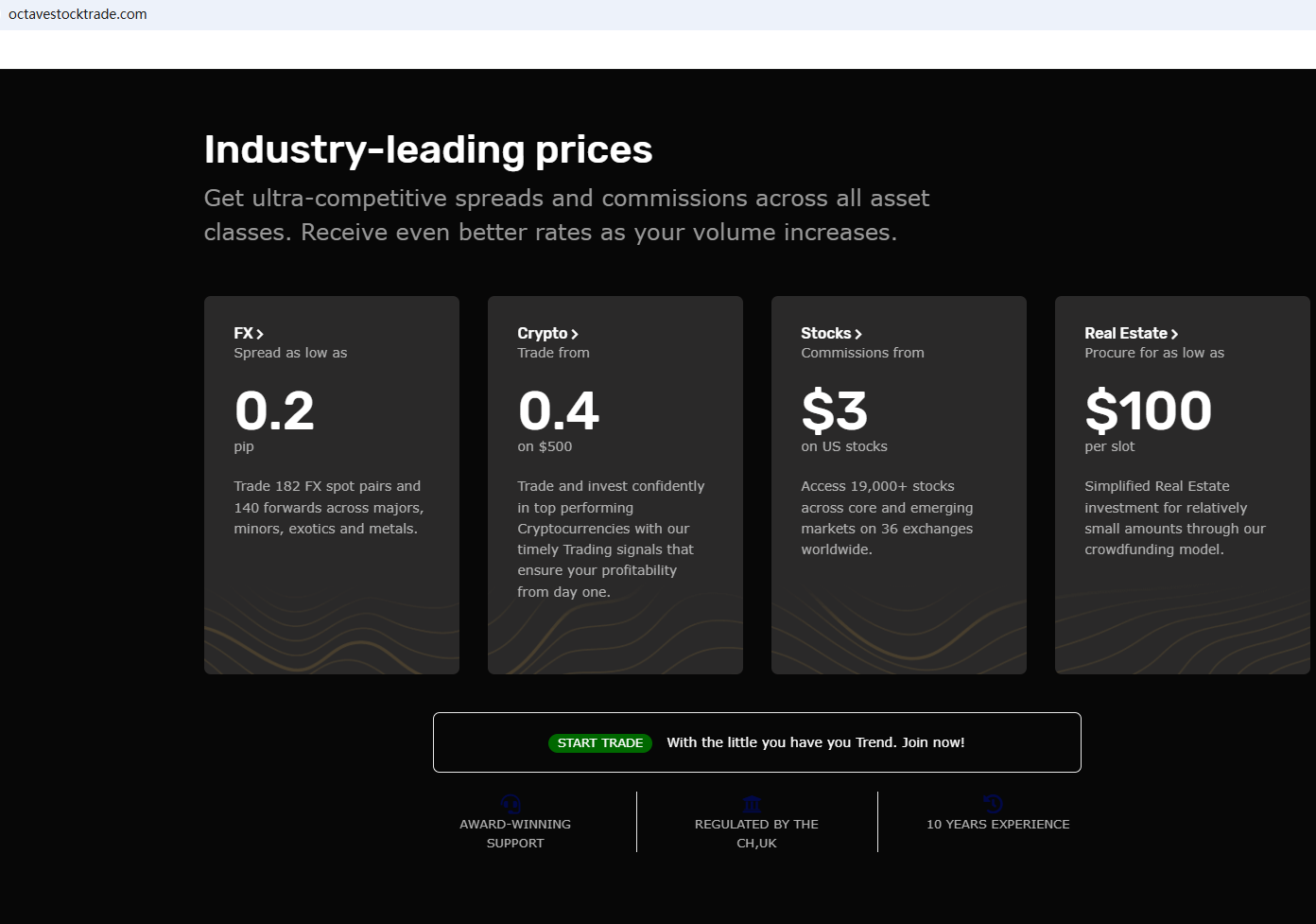Click the chevron arrow beside Crypto
The image size is (1316, 924).
pos(575,334)
